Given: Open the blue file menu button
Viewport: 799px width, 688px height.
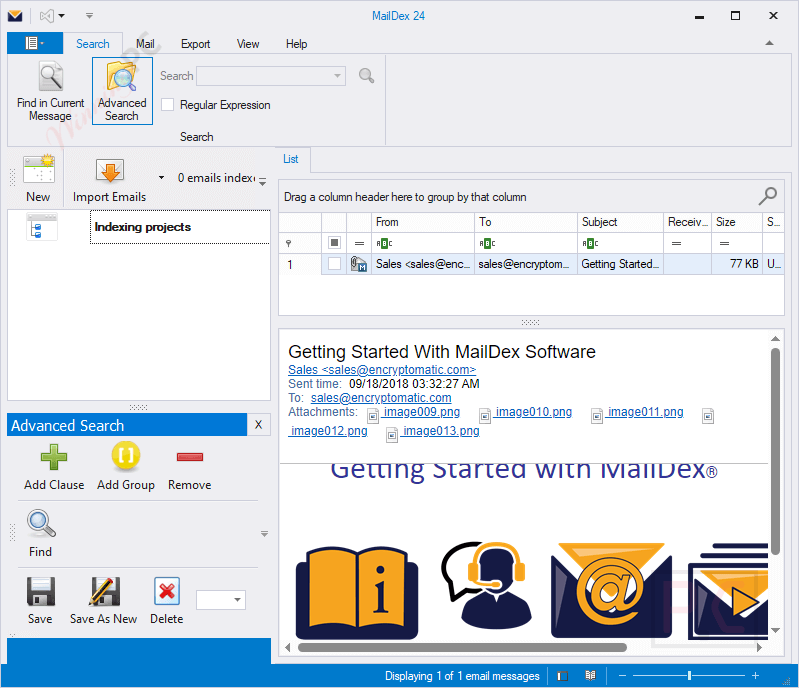Looking at the screenshot, I should point(35,43).
